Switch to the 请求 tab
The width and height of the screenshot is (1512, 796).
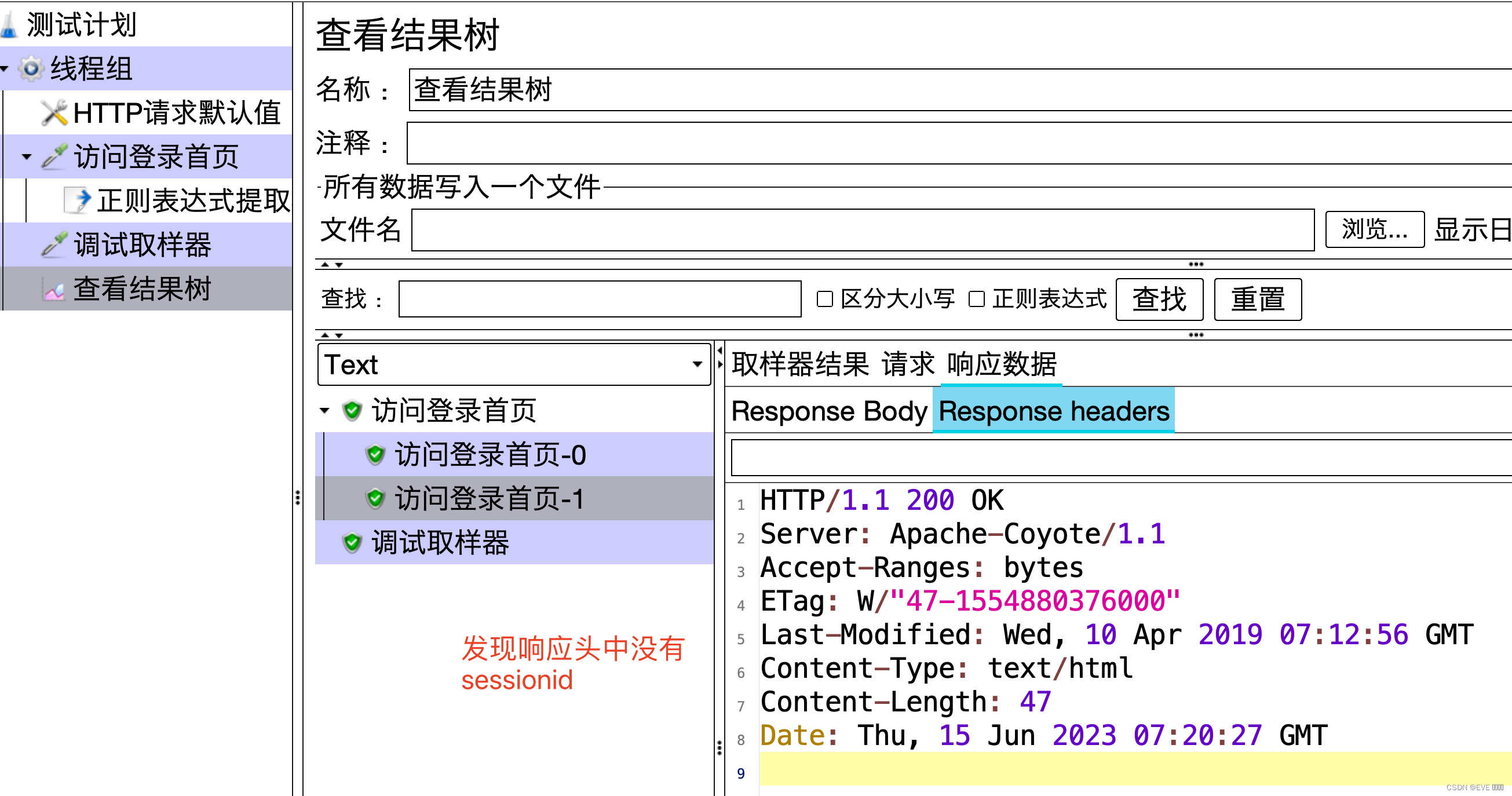908,364
